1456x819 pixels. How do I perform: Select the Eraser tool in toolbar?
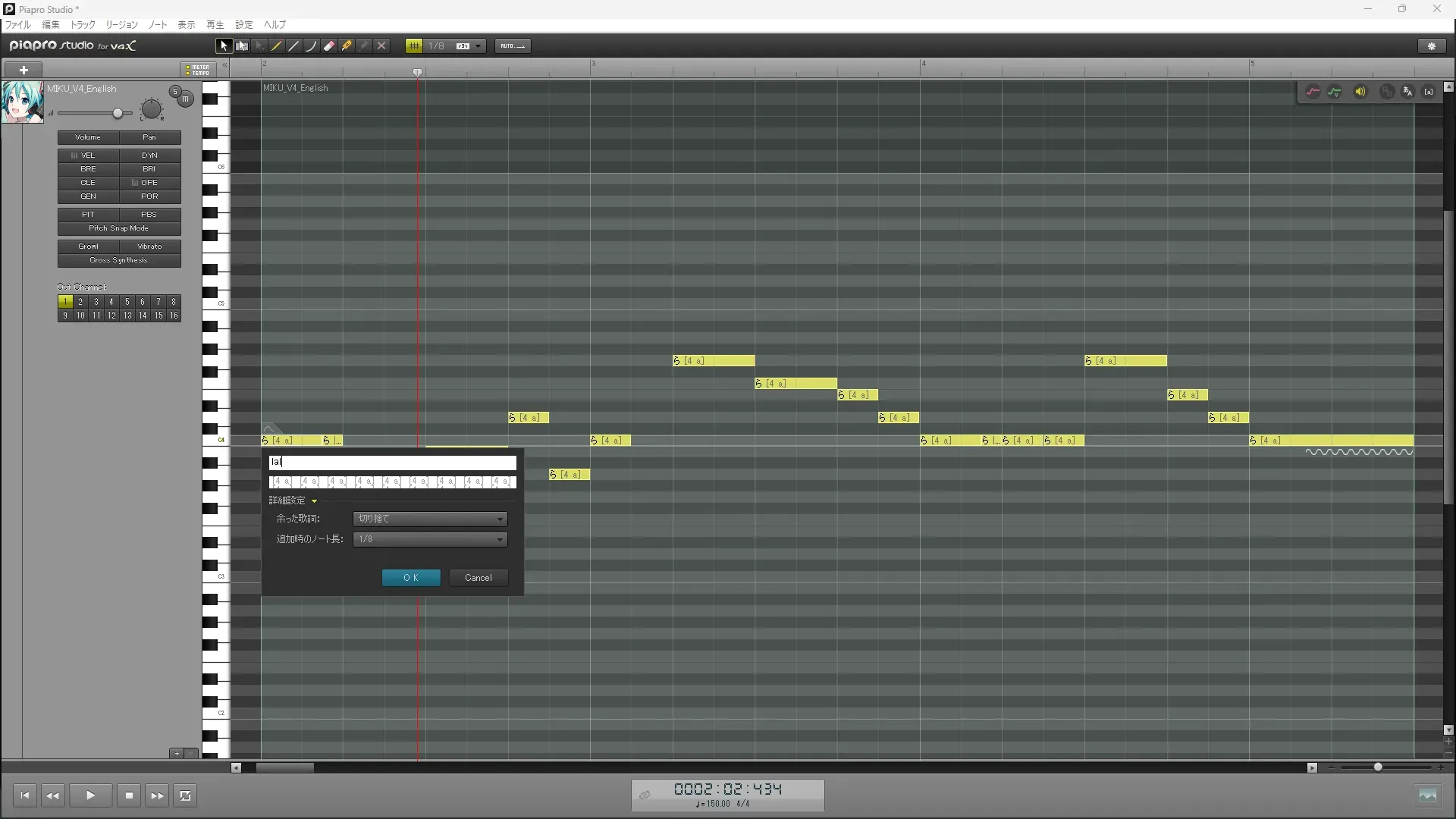[329, 46]
